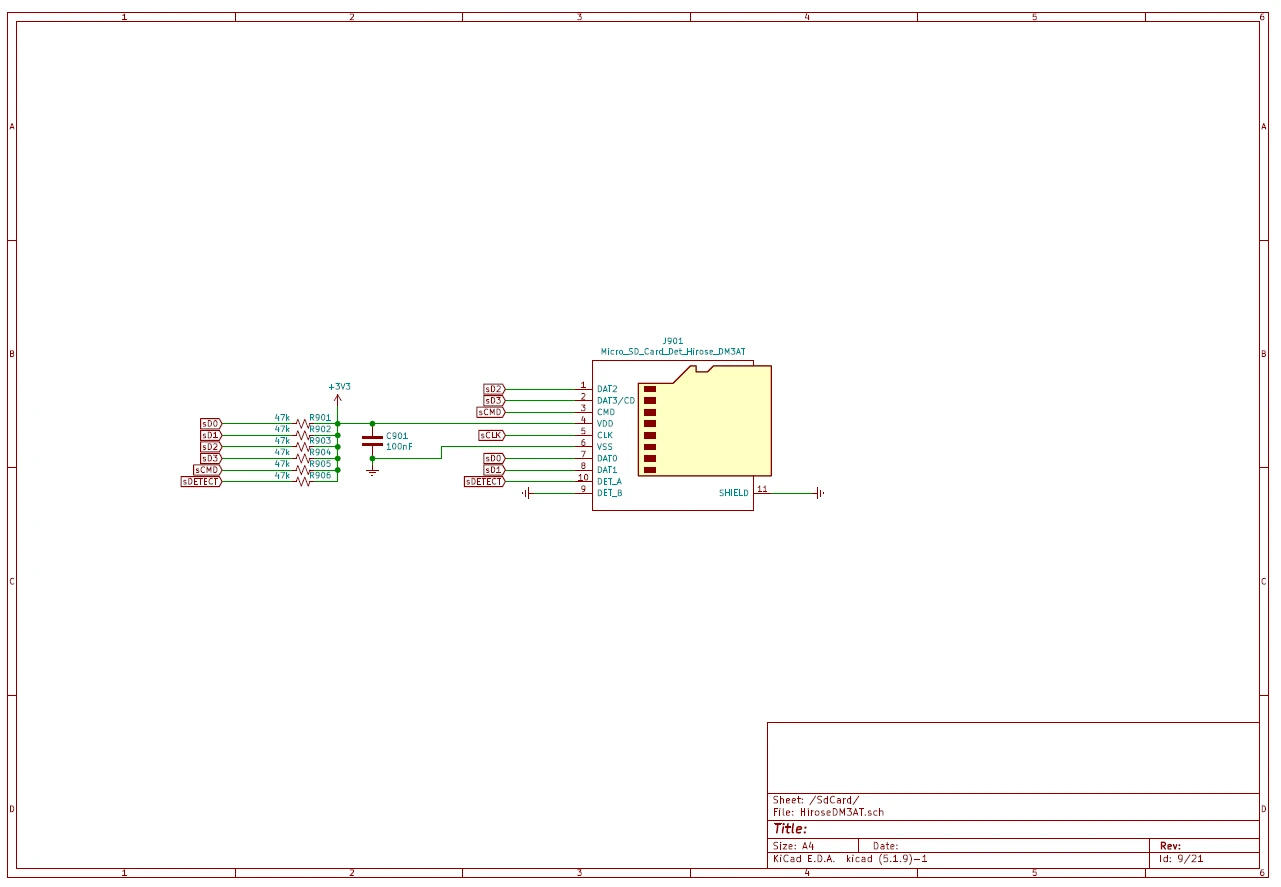This screenshot has height=887, width=1281.
Task: Click the Size: A4 field
Action: (793, 846)
